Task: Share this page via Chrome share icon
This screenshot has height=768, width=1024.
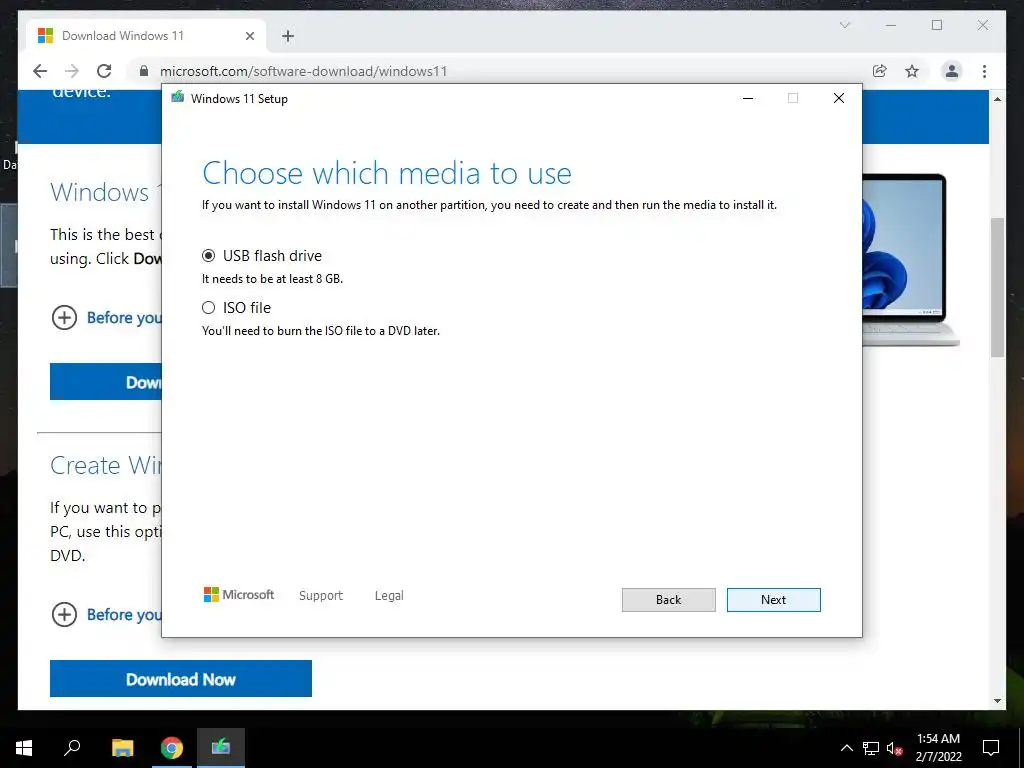Action: (x=880, y=71)
